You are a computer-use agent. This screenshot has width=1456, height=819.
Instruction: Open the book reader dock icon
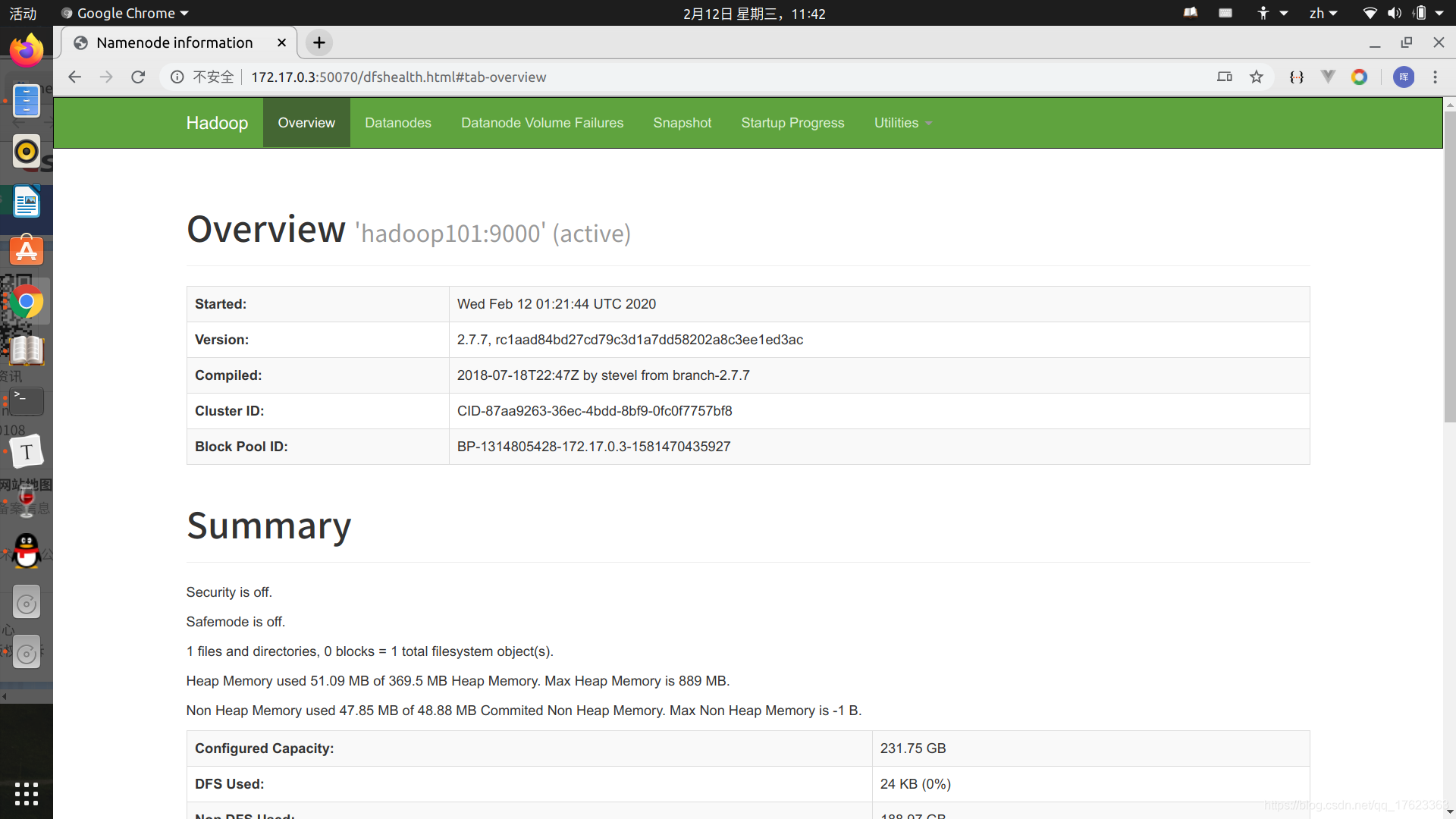click(x=27, y=351)
